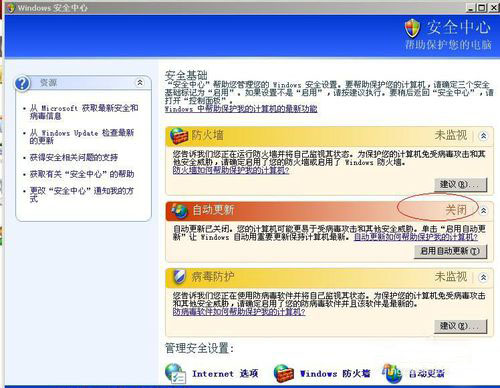Close the Windows 安全中心 window

pos(494,8)
